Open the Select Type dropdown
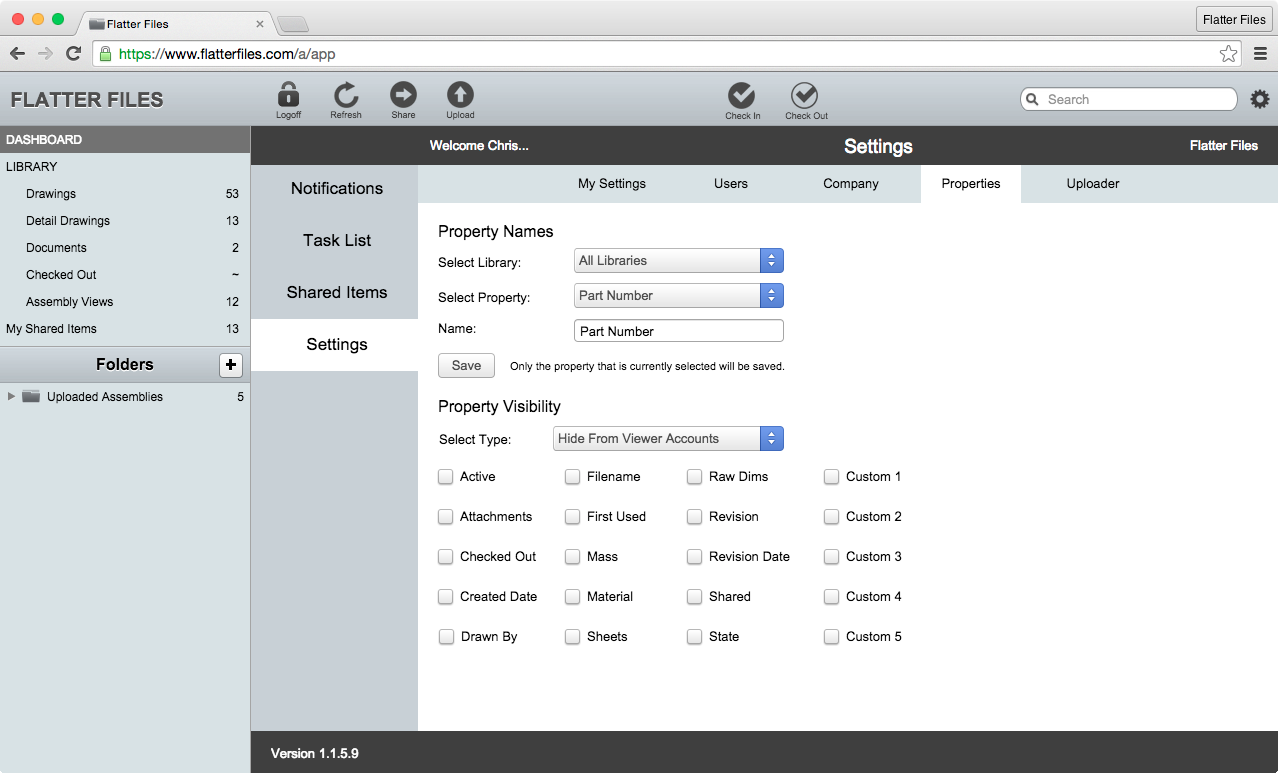The image size is (1278, 773). (x=668, y=439)
